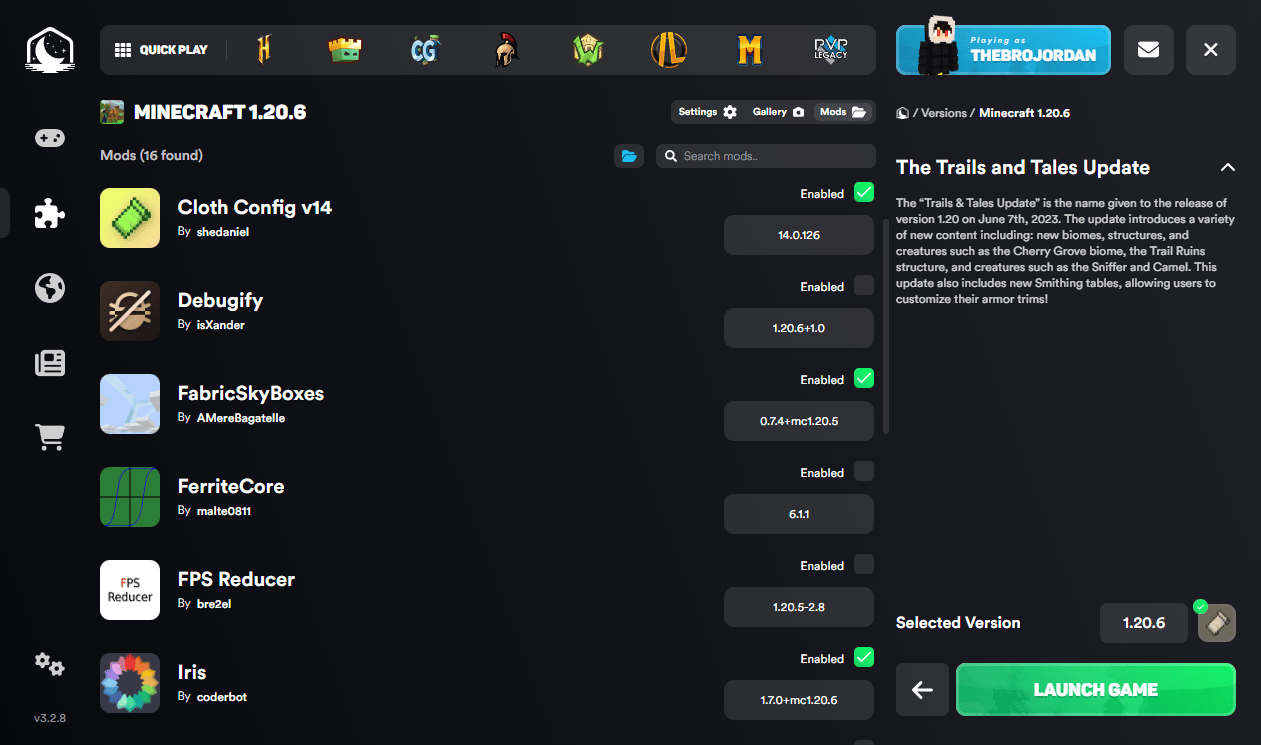The width and height of the screenshot is (1261, 745).
Task: Click the Search mods input field
Action: pos(766,156)
